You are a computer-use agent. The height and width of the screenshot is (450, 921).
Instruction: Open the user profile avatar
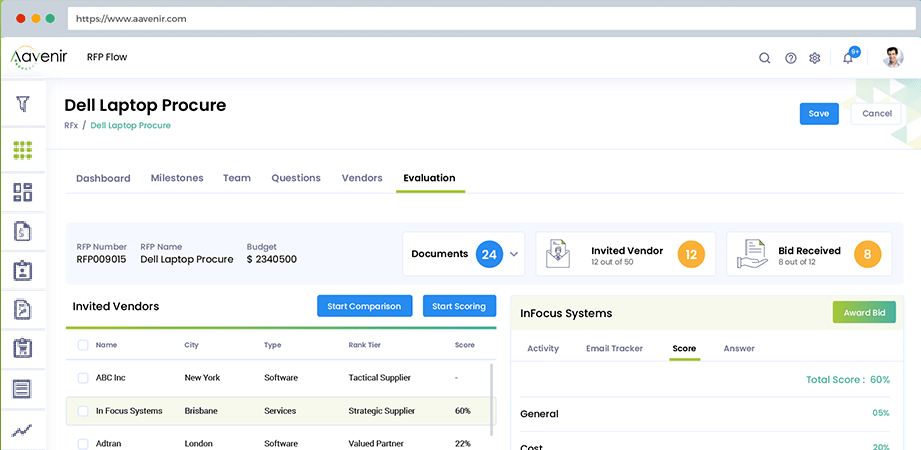(893, 57)
